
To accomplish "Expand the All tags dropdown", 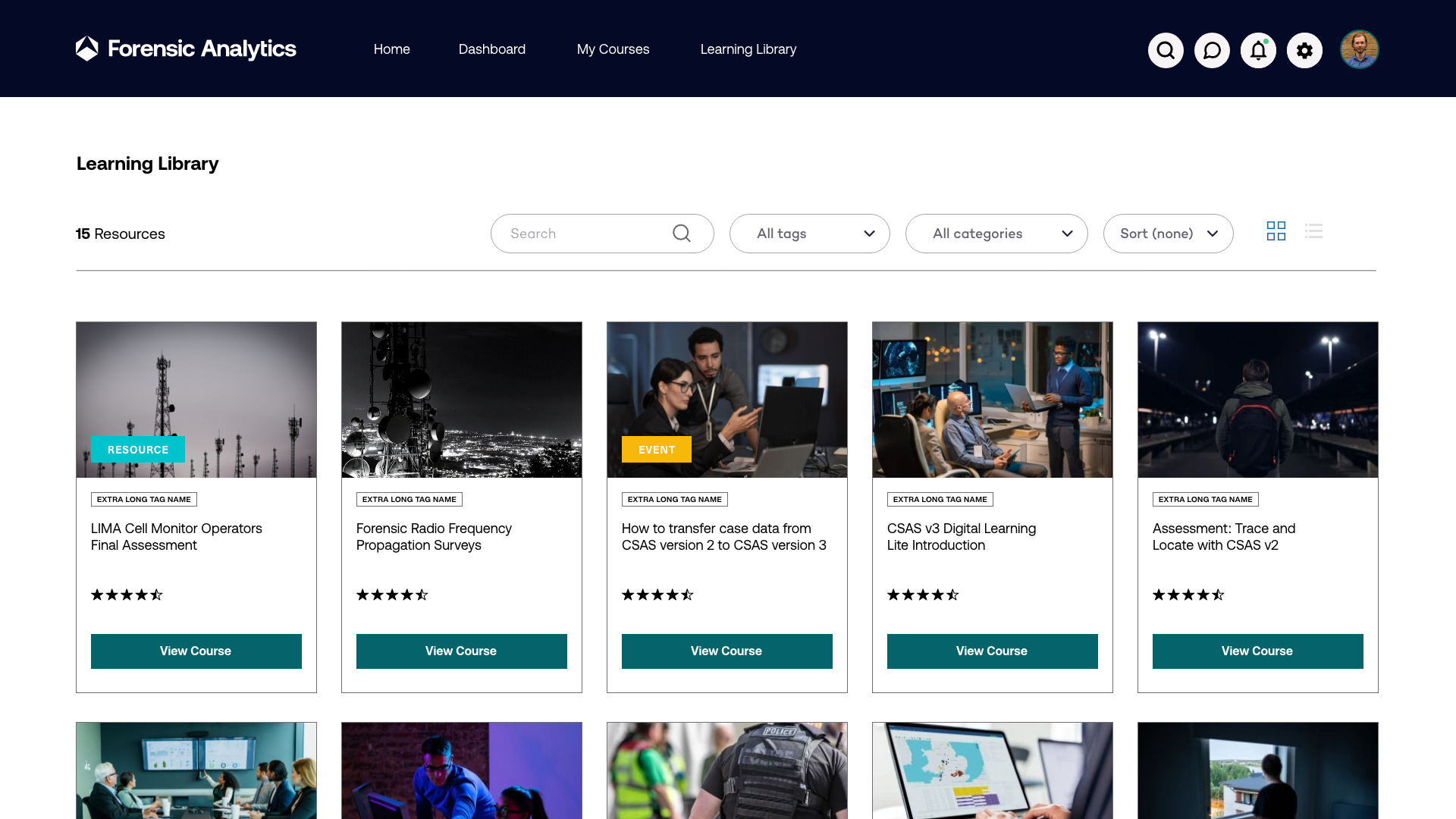I will point(809,234).
